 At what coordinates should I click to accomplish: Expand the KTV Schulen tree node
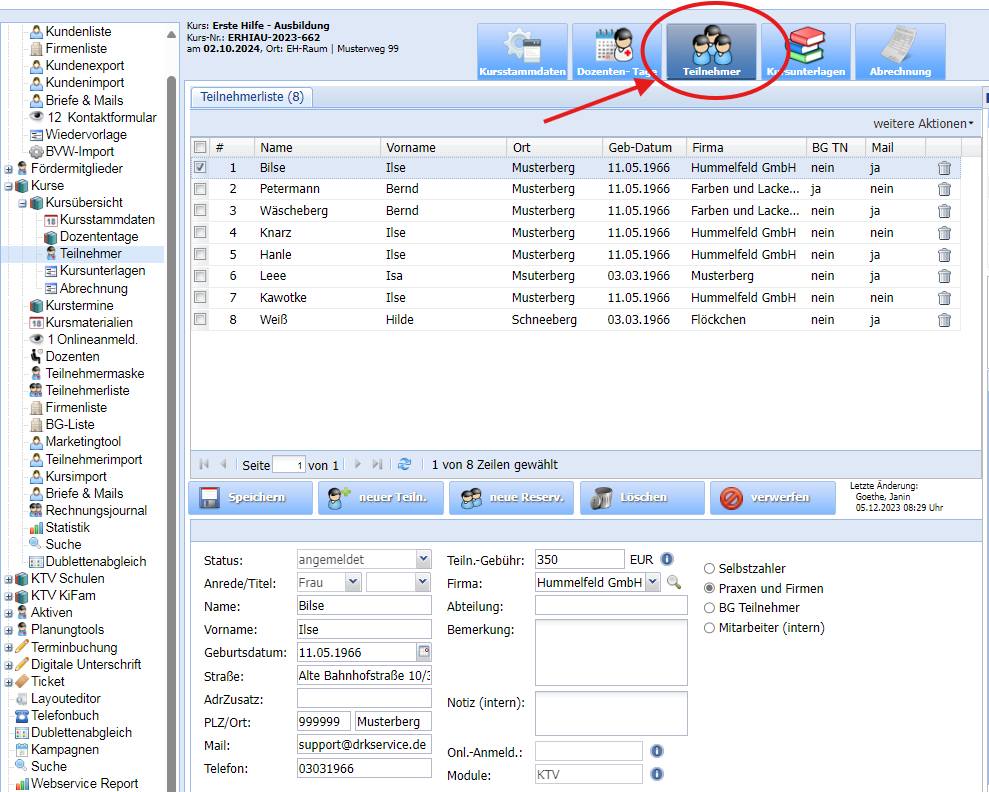(9, 579)
